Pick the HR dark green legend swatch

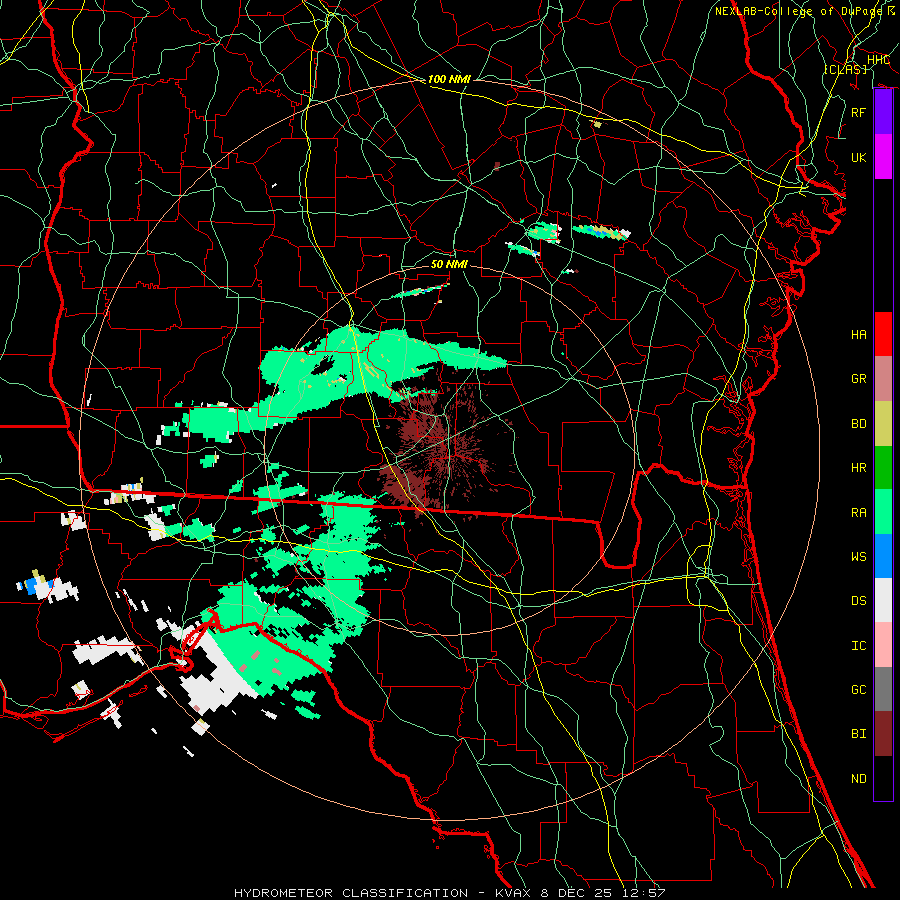click(883, 467)
